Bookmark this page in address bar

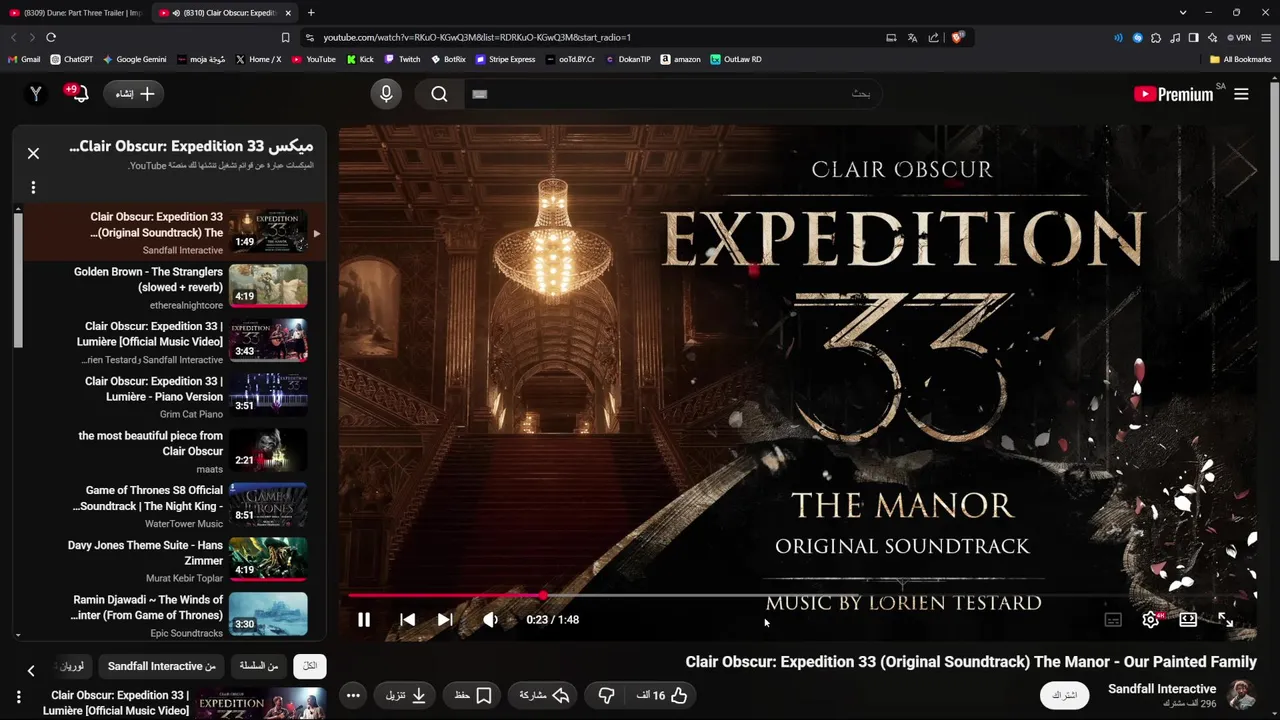(285, 37)
